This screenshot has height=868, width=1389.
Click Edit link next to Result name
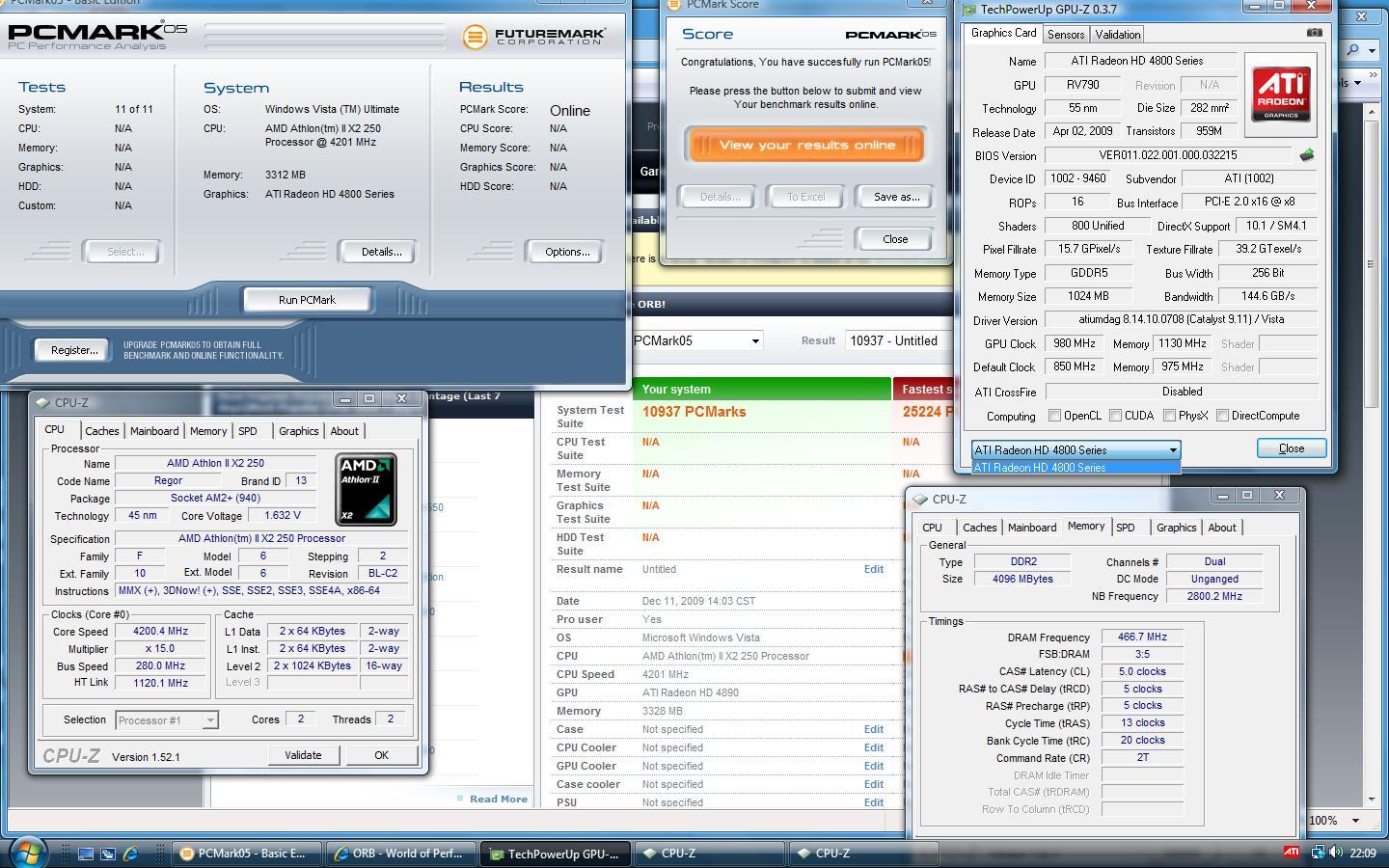[x=874, y=569]
